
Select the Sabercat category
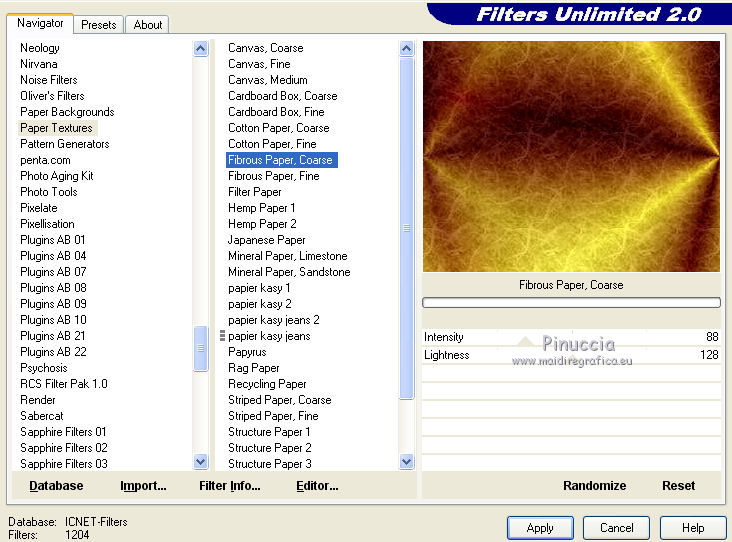(x=42, y=416)
